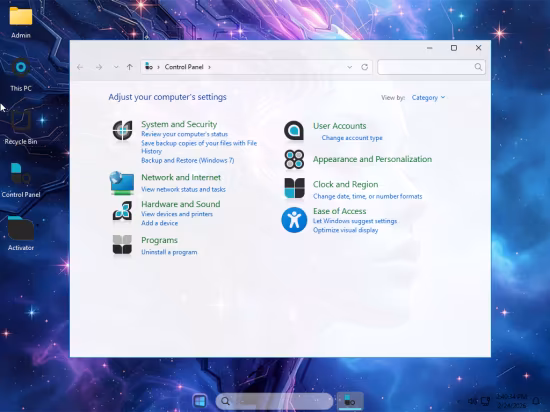
Task: Click Let Windows suggest settings
Action: tap(355, 221)
